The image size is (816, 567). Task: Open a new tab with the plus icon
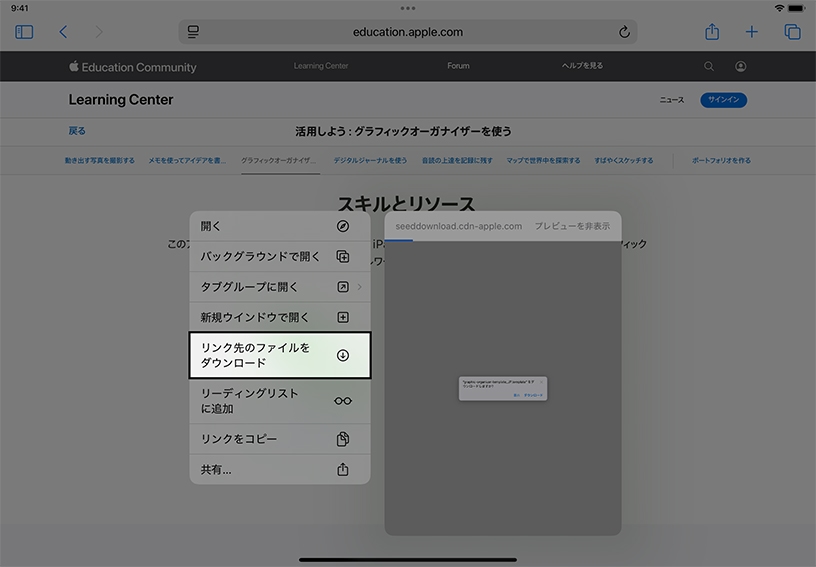pyautogui.click(x=752, y=32)
